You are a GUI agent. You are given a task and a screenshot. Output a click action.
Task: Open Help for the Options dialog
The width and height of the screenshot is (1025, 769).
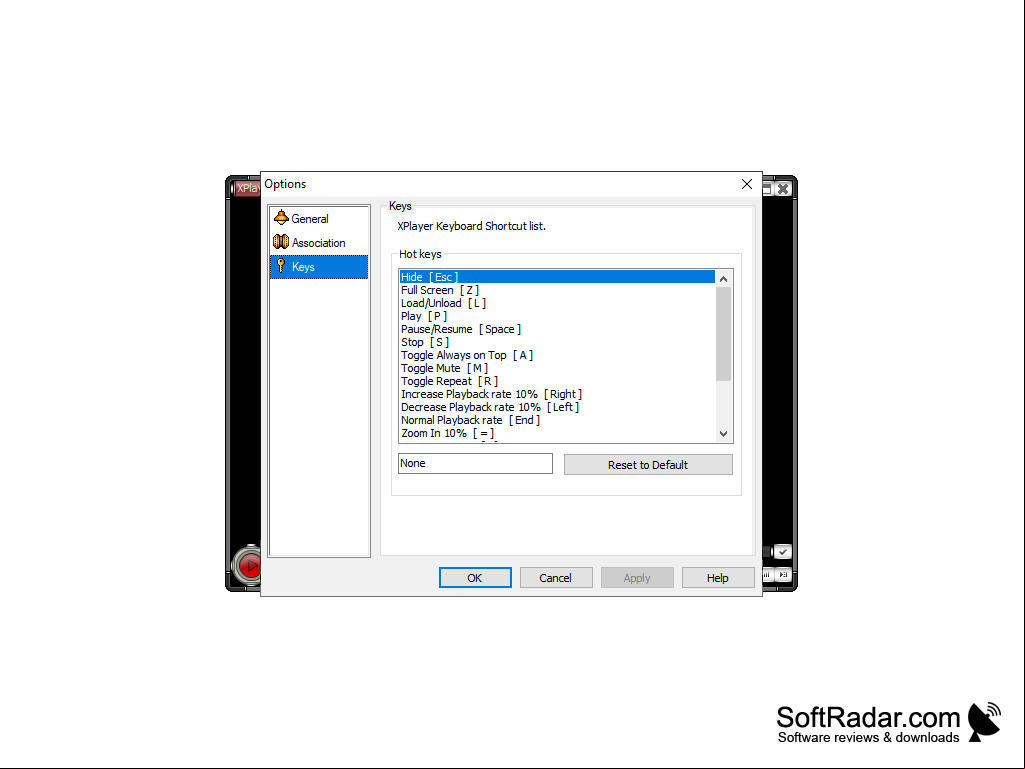(x=718, y=578)
